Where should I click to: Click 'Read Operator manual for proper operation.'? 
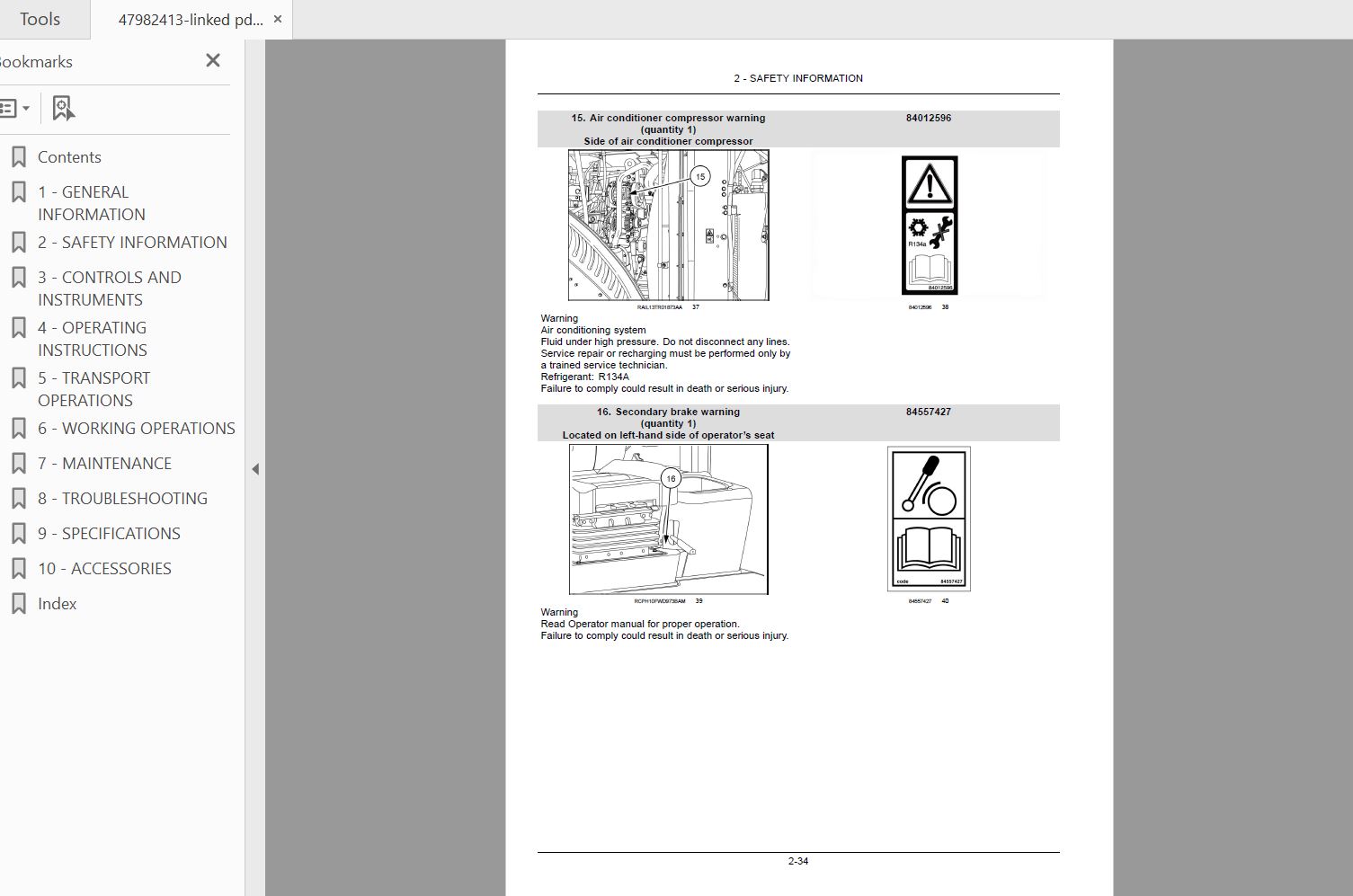coord(640,624)
